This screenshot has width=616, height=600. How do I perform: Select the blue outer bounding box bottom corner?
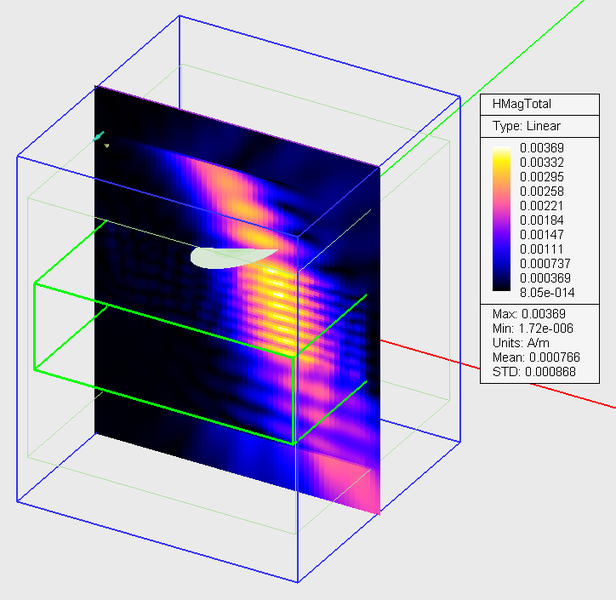click(x=298, y=582)
